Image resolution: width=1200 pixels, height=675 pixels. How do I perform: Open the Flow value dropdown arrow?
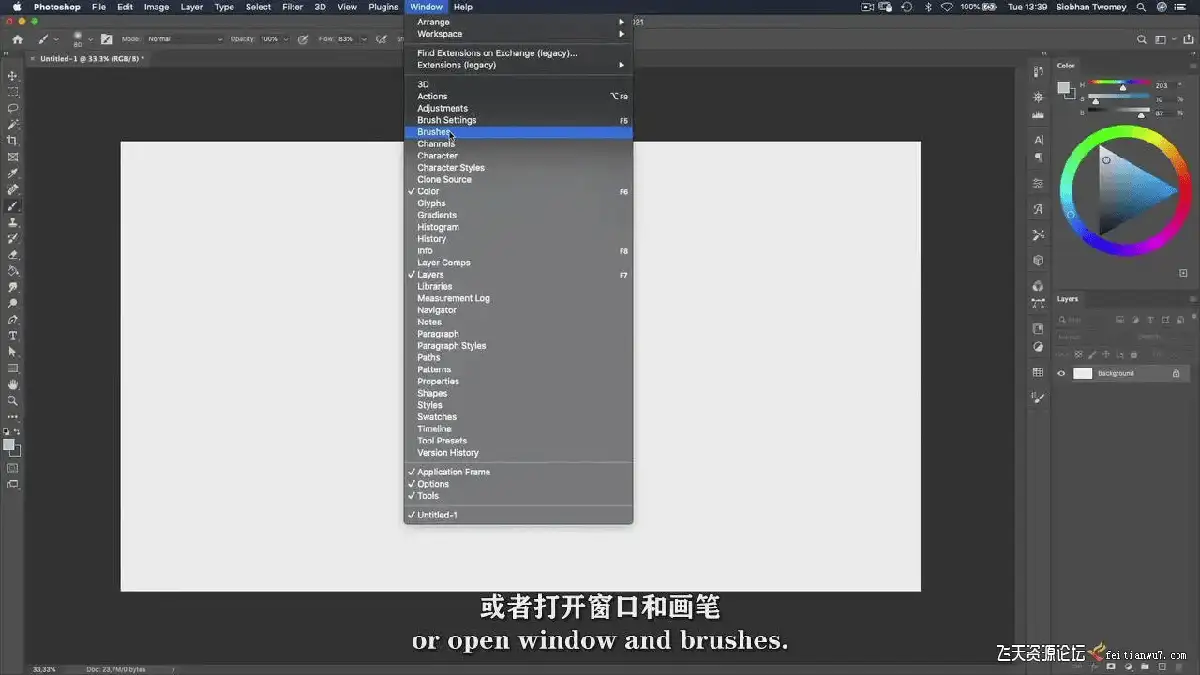click(362, 39)
